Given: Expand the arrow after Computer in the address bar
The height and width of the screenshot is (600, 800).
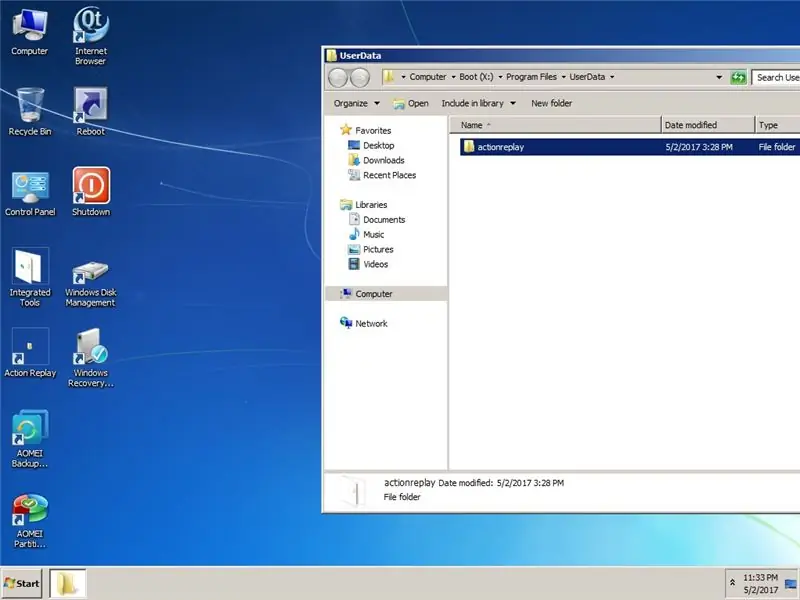Looking at the screenshot, I should pos(453,77).
